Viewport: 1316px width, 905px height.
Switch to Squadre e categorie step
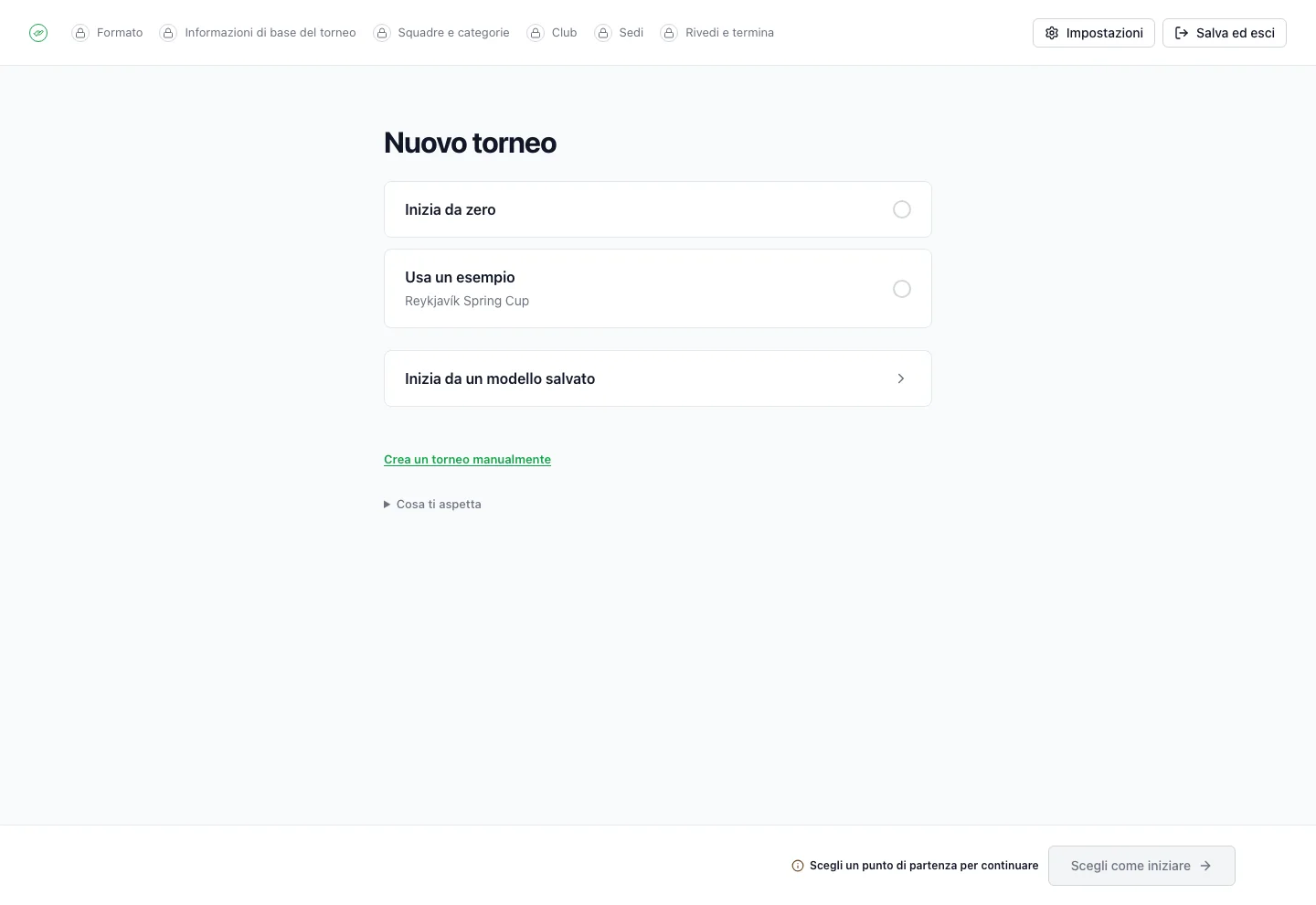click(441, 33)
